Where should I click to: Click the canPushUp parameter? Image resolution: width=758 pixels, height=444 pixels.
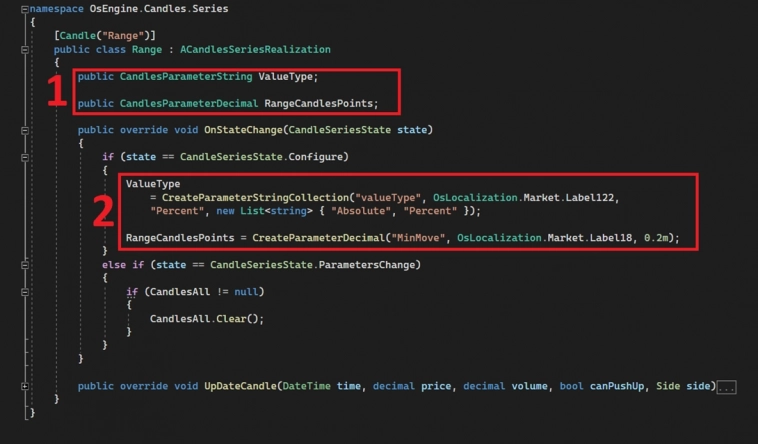point(617,386)
